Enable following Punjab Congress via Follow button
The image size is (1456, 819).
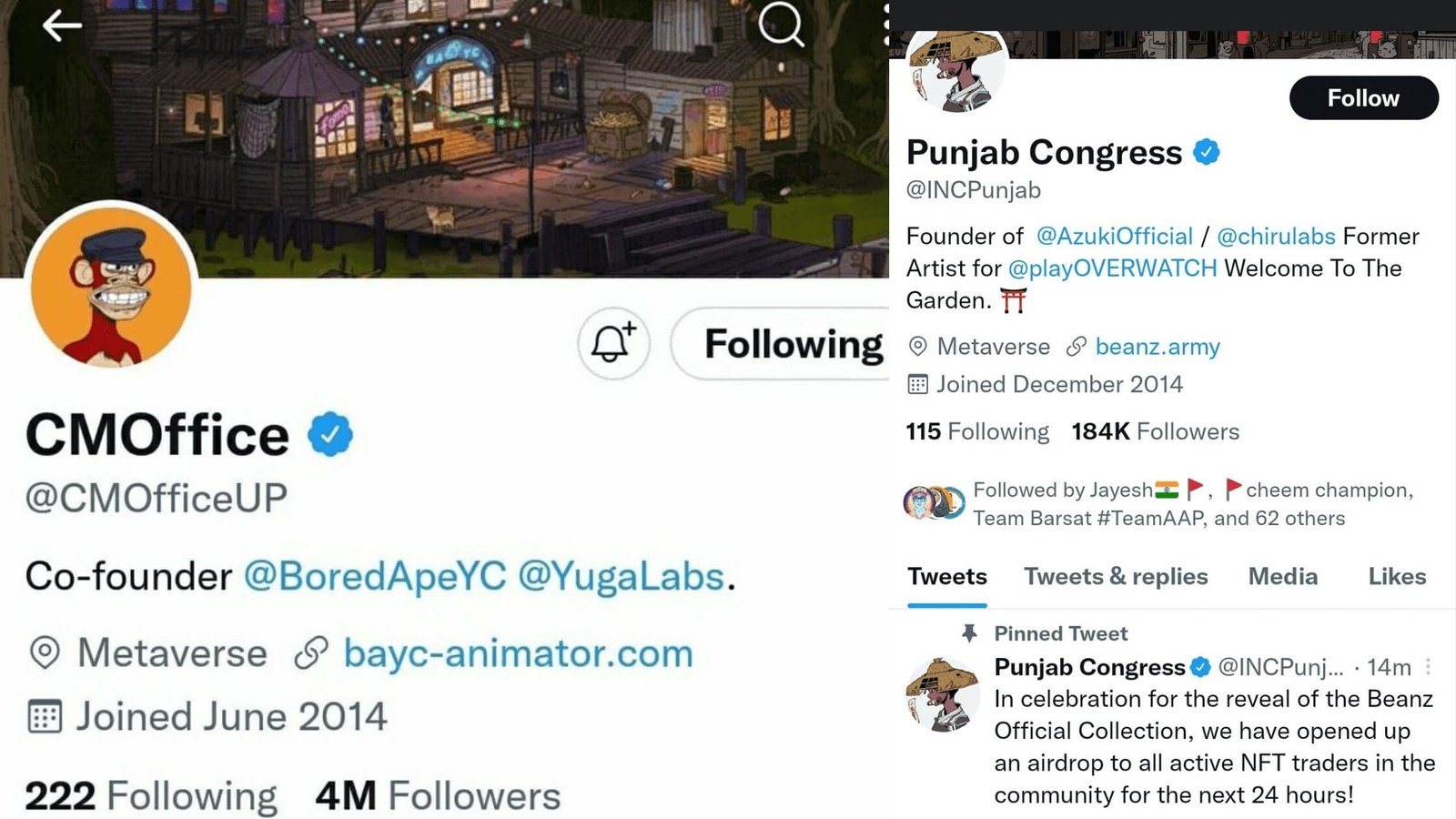point(1362,98)
